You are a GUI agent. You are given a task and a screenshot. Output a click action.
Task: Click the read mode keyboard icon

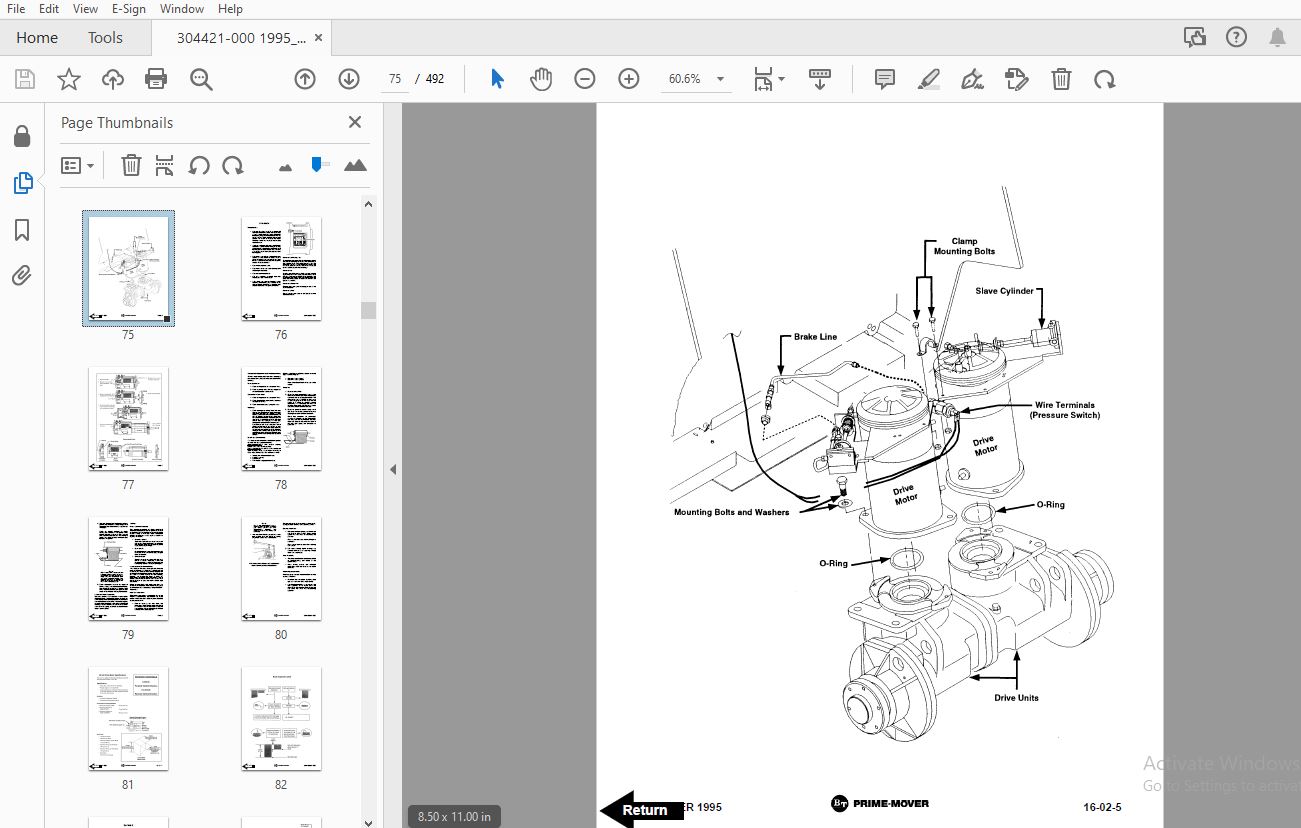tap(820, 79)
